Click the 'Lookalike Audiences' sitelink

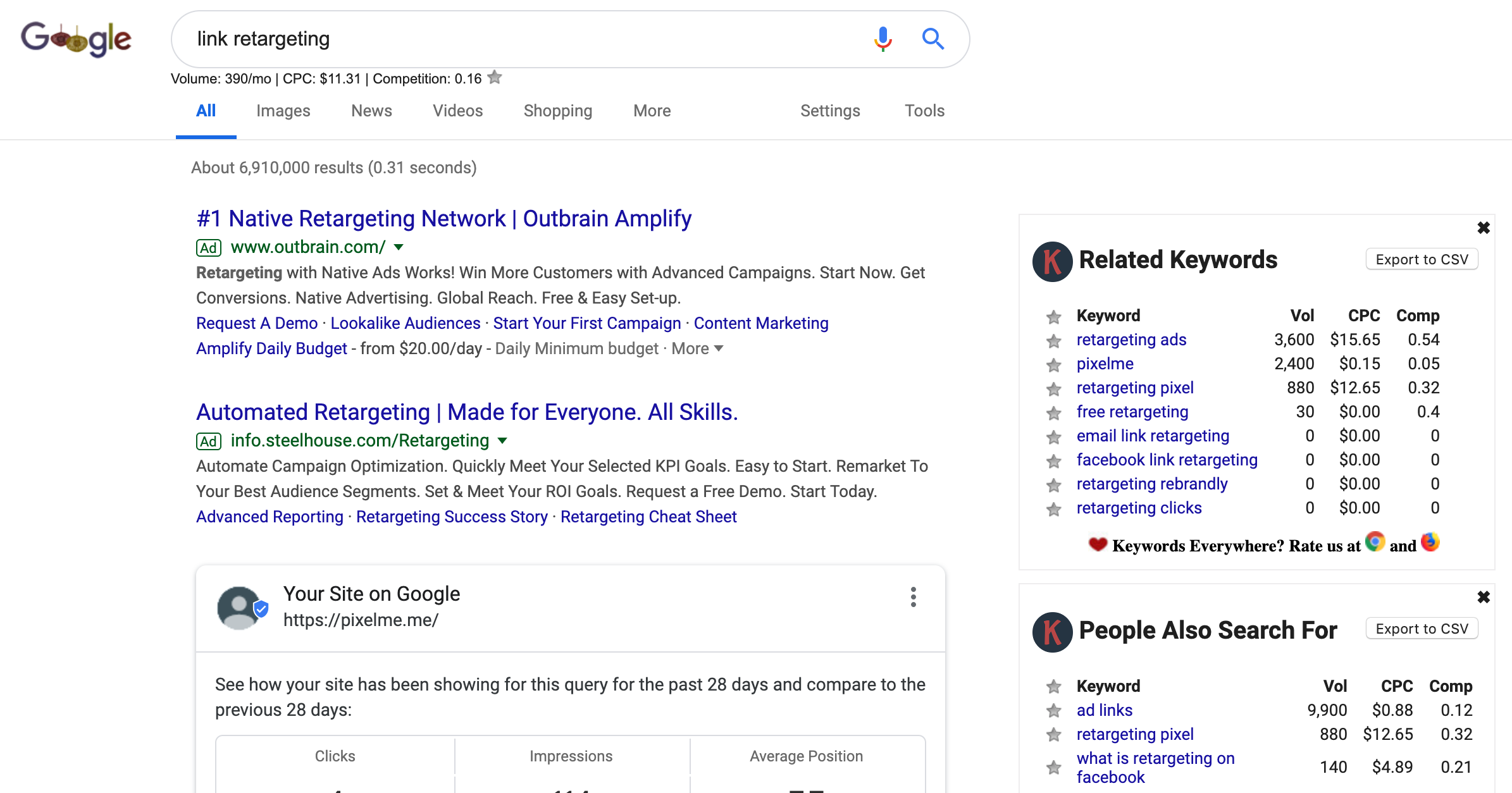(406, 323)
